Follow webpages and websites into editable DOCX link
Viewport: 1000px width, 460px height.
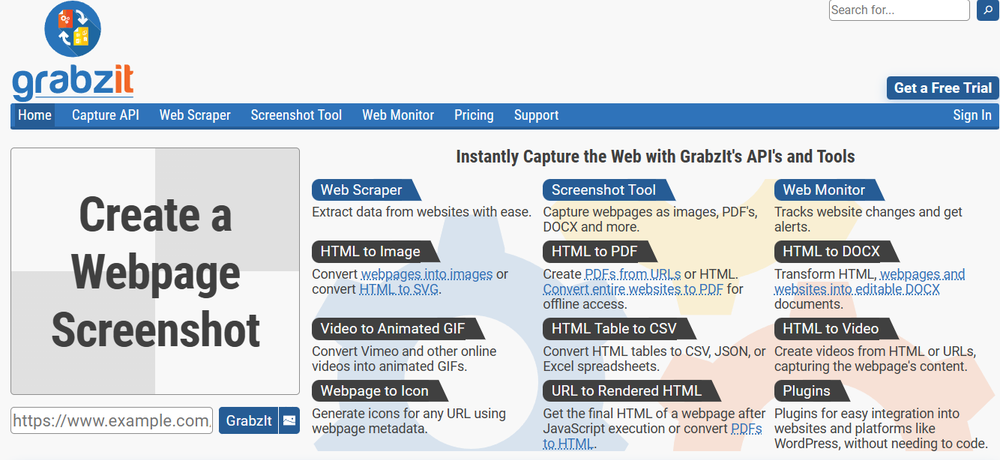coord(870,282)
